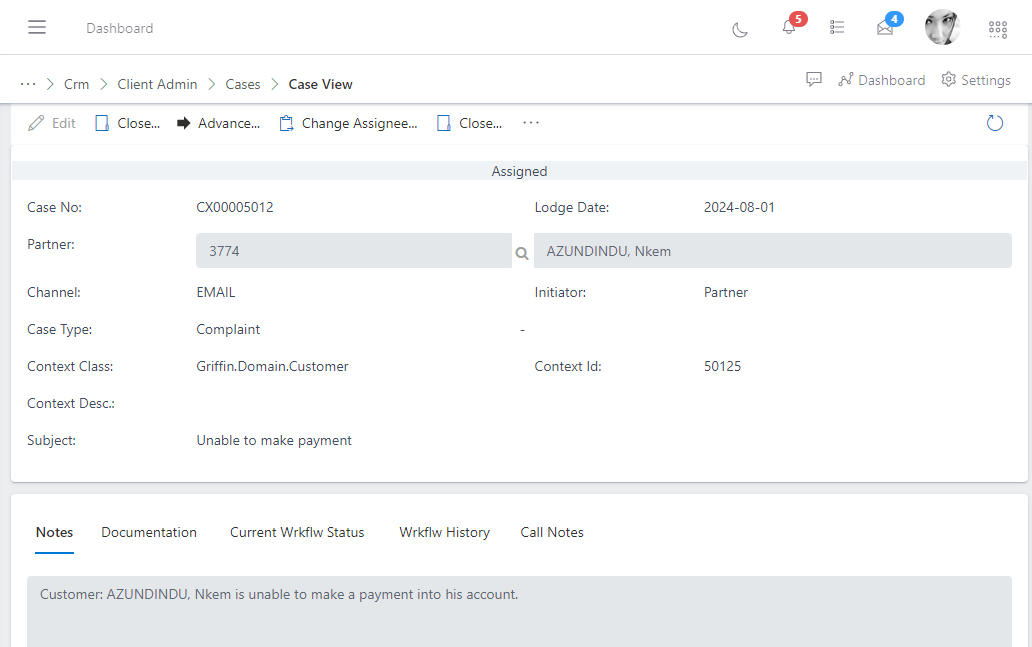Search partner with magnifier icon

(x=522, y=253)
